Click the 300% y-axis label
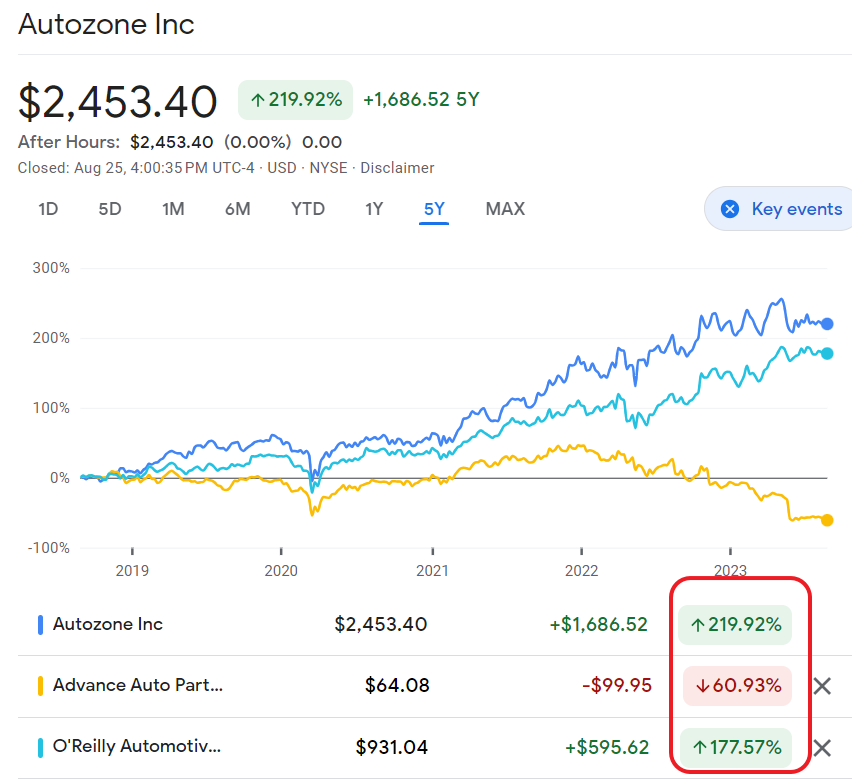The image size is (852, 780). pos(51,268)
